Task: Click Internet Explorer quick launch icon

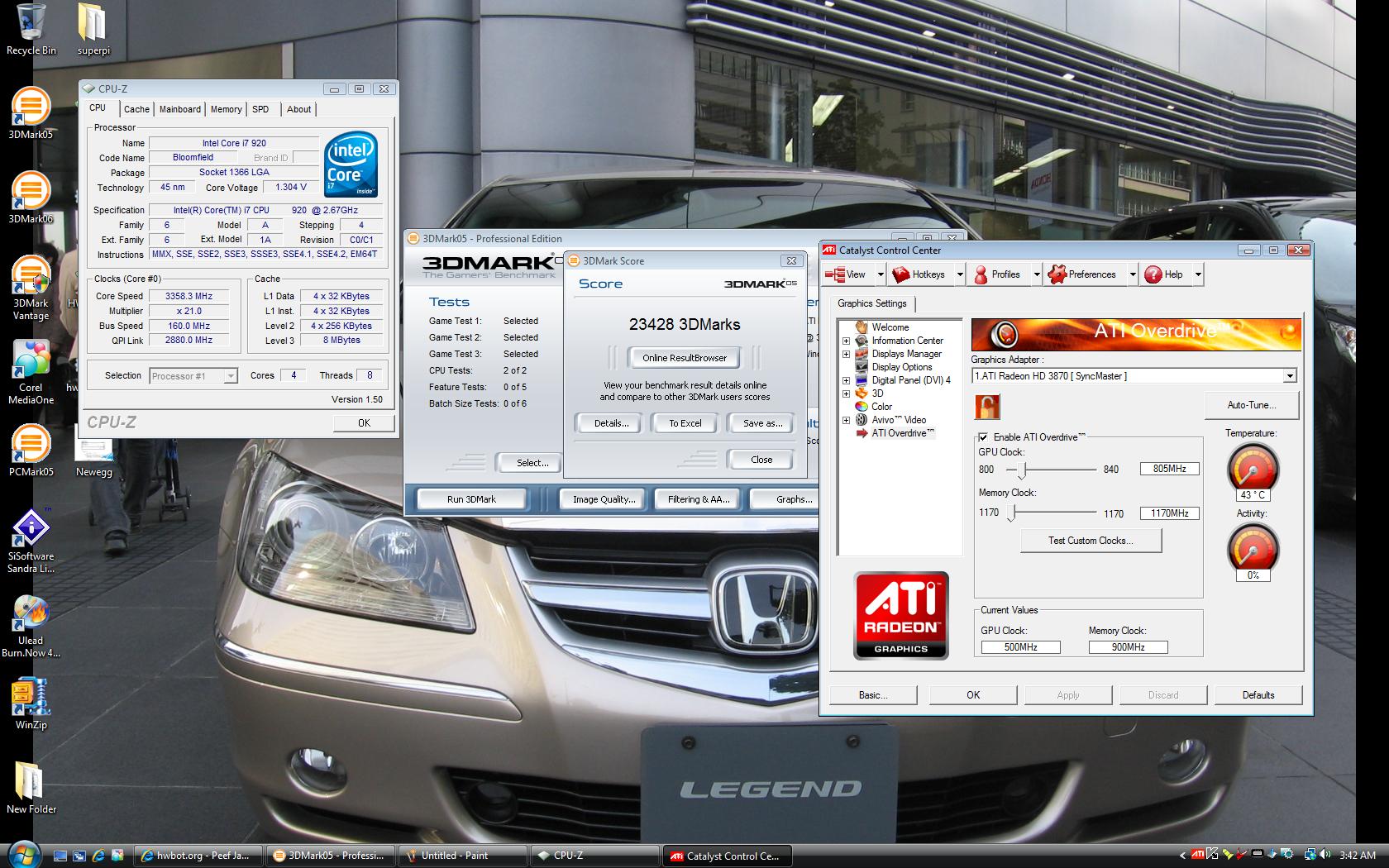Action: tap(98, 856)
